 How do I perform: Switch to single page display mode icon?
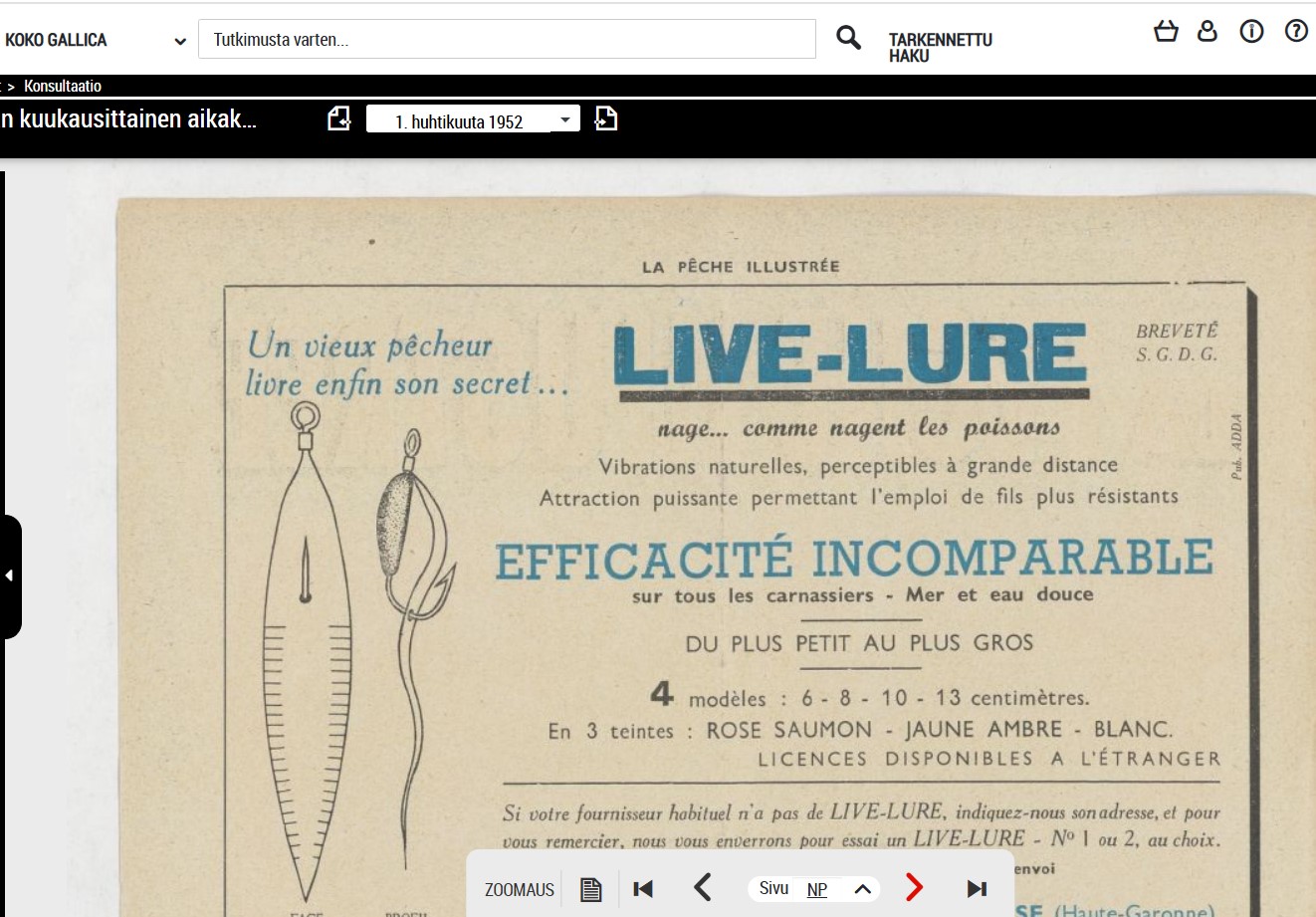591,889
